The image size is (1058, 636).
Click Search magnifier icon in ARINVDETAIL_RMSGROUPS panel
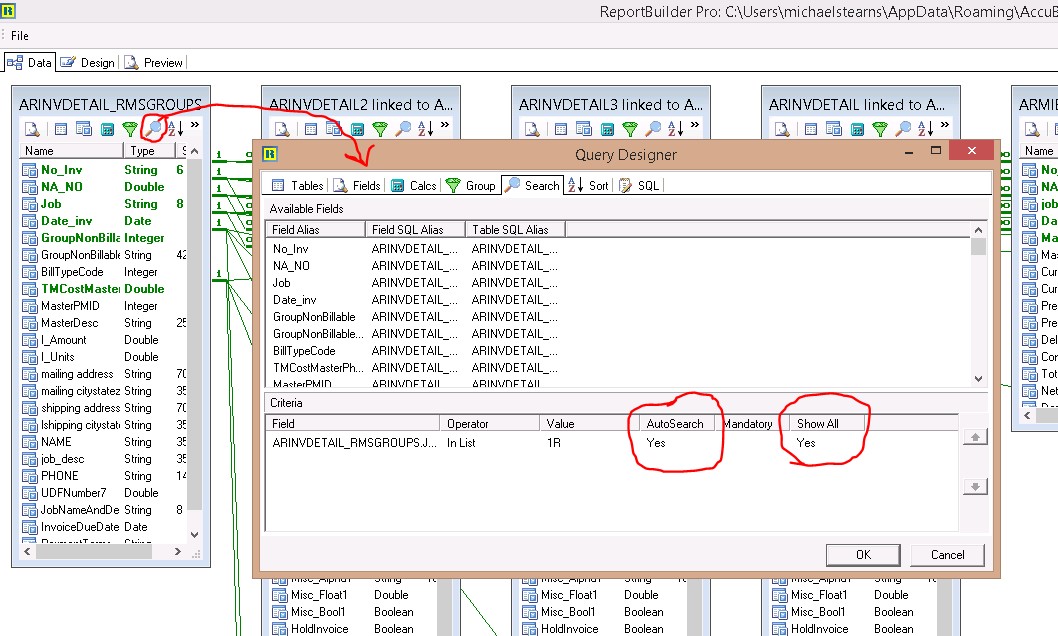(x=155, y=127)
